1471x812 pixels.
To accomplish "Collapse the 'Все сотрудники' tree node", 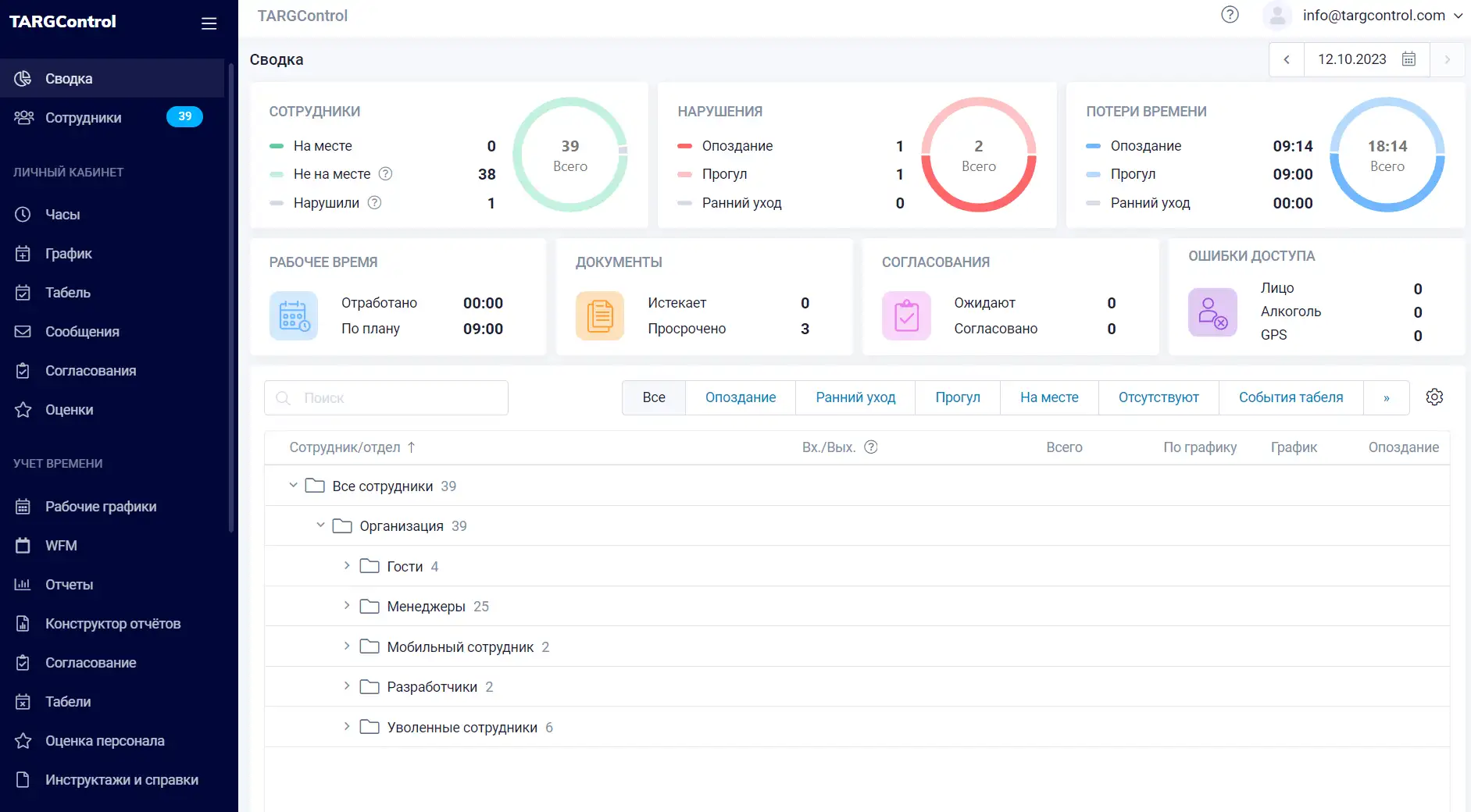I will pyautogui.click(x=293, y=486).
